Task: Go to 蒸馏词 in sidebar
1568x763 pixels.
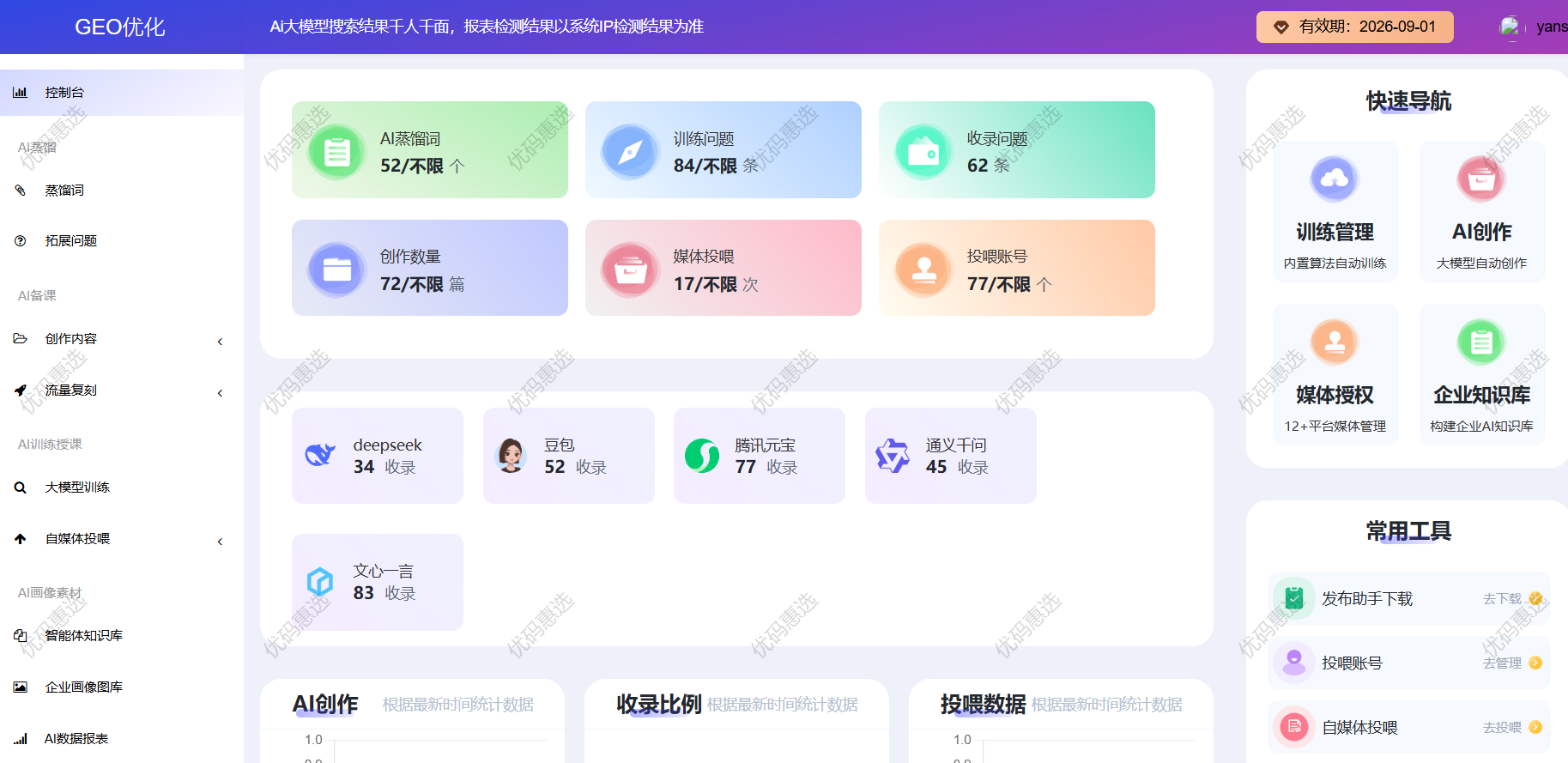Action: coord(64,191)
